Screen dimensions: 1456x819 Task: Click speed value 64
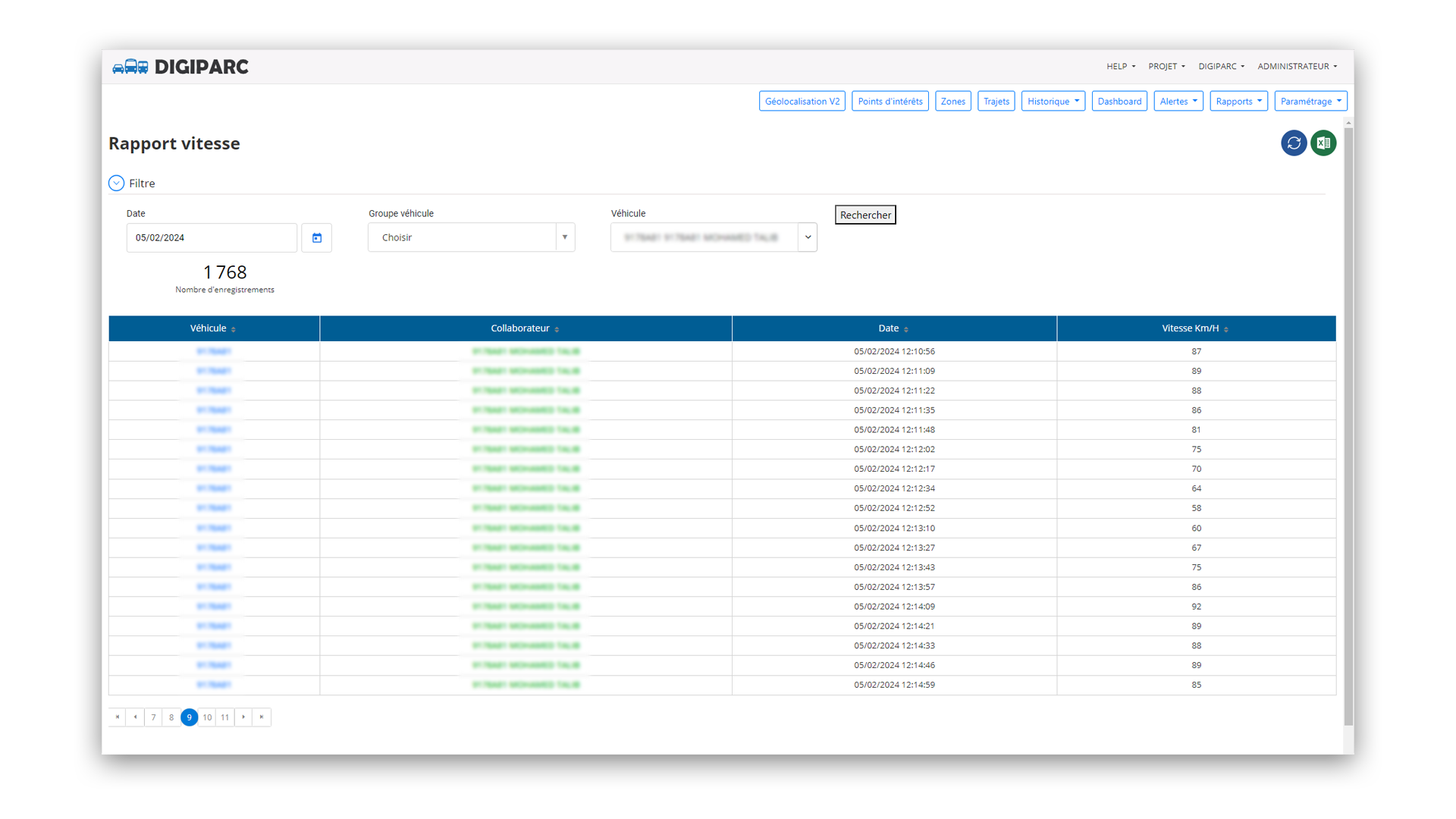tap(1196, 488)
